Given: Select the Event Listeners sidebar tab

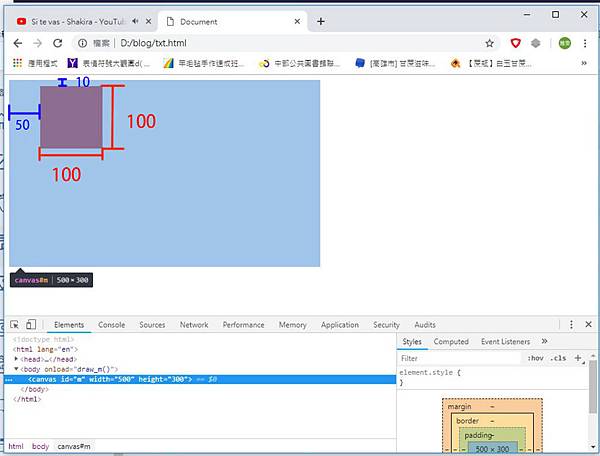Looking at the screenshot, I should coord(505,342).
